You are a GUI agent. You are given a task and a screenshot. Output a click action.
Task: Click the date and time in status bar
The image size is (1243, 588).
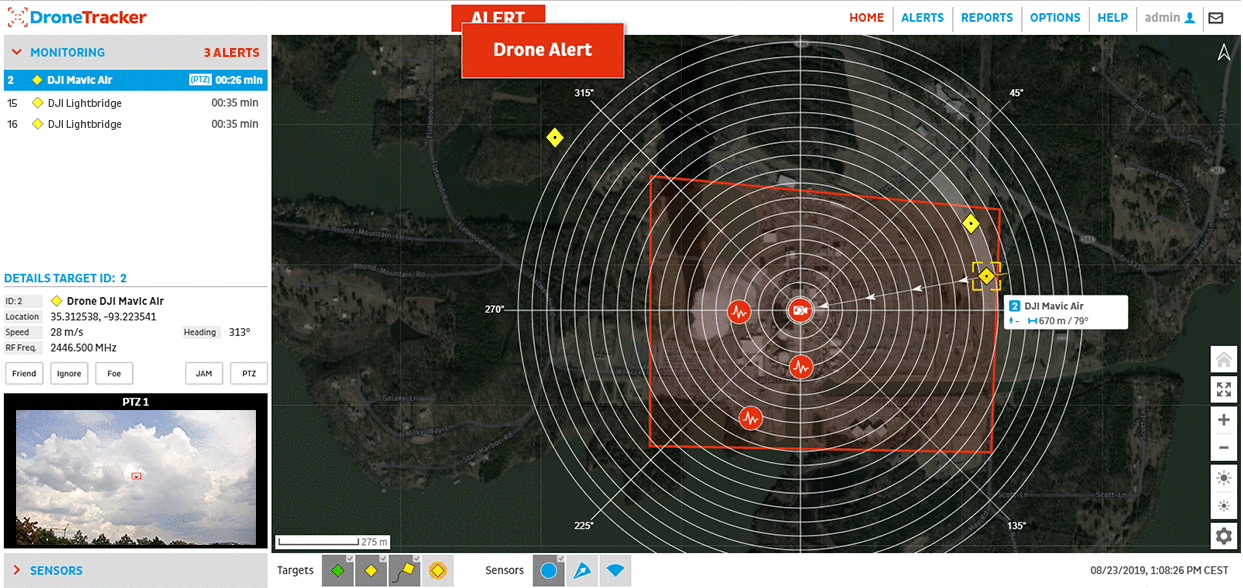[x=1159, y=571]
